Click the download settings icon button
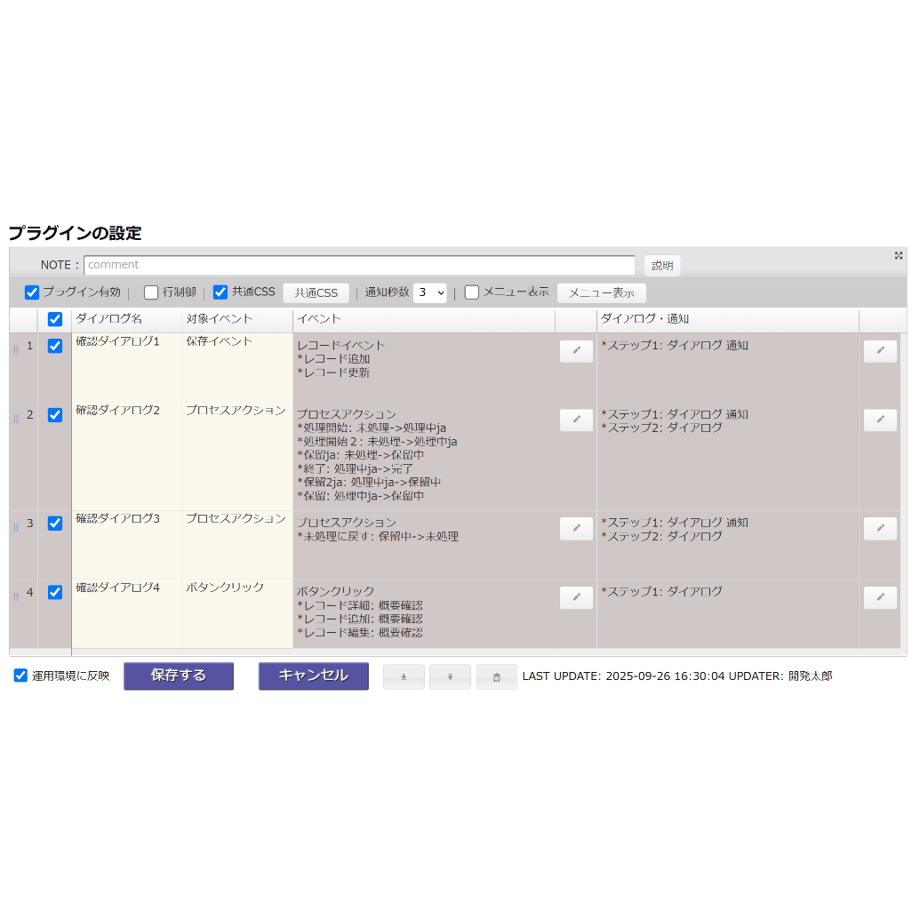This screenshot has width=920, height=920. click(404, 677)
